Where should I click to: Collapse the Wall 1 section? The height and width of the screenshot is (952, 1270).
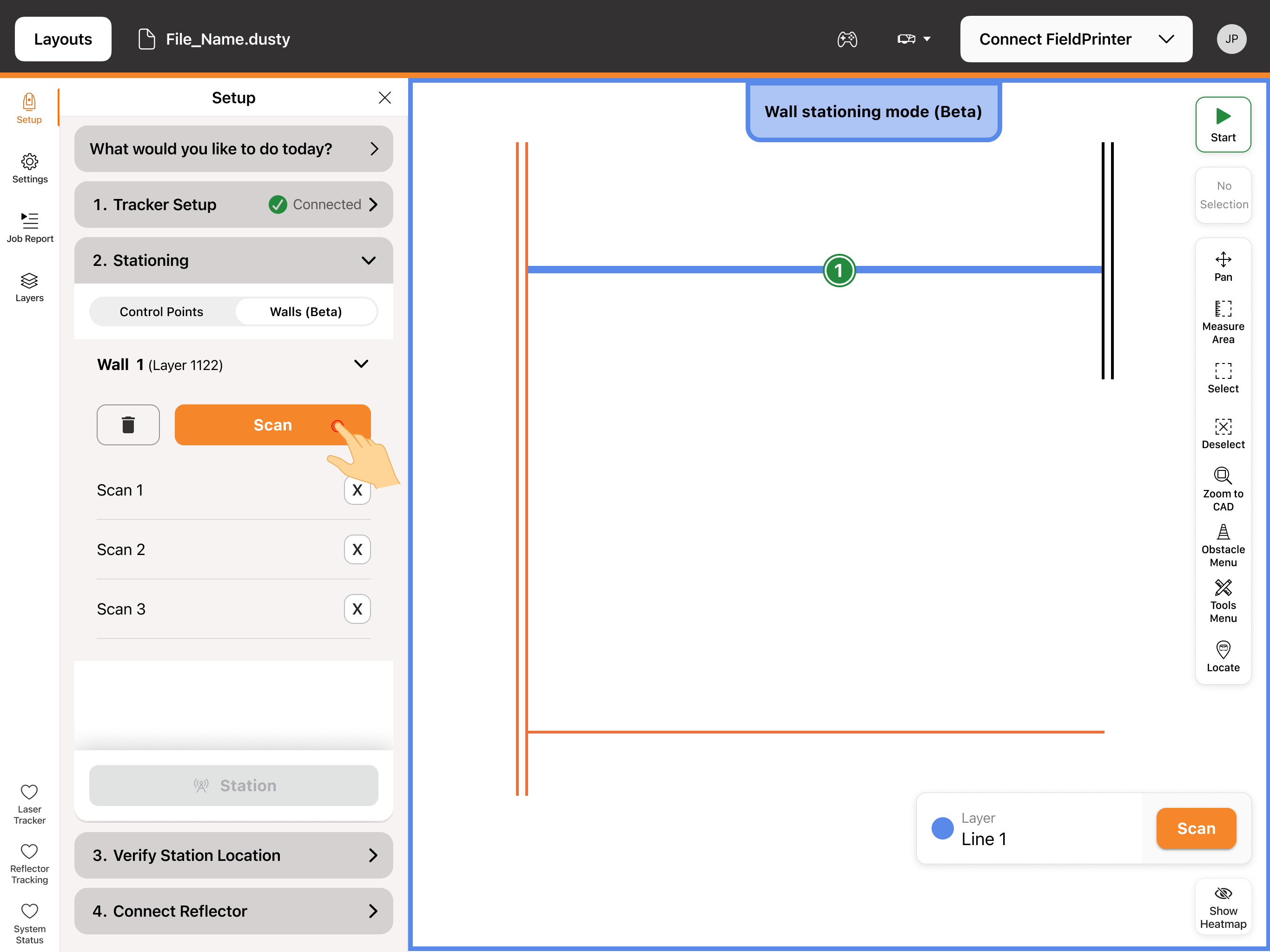tap(361, 364)
